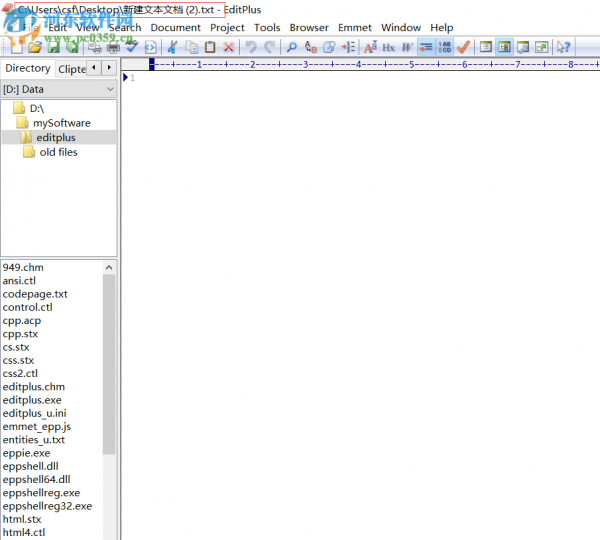Switch to the Cliptext tab

pyautogui.click(x=72, y=69)
